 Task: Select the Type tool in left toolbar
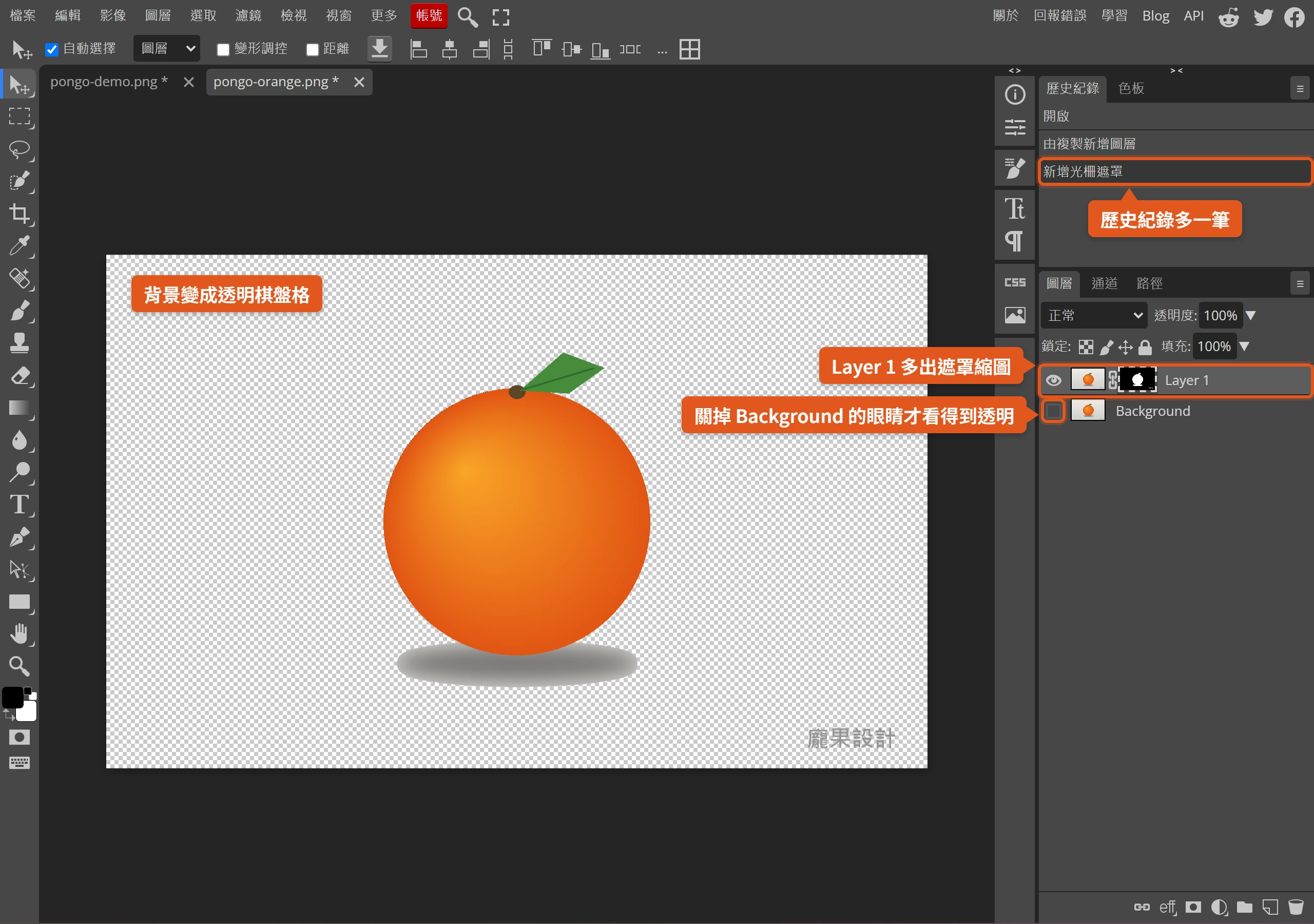click(x=20, y=505)
